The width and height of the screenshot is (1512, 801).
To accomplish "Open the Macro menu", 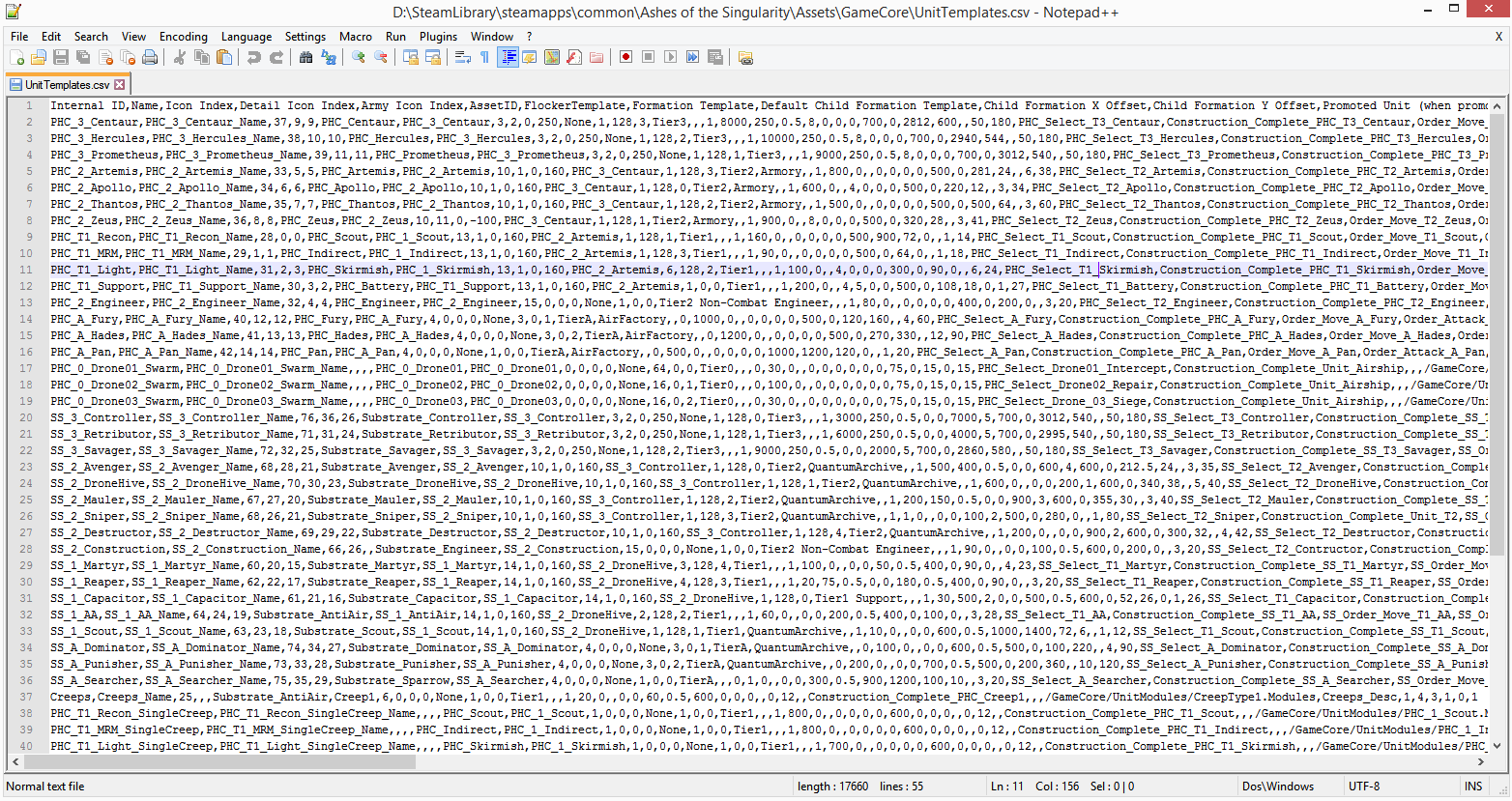I will 356,37.
